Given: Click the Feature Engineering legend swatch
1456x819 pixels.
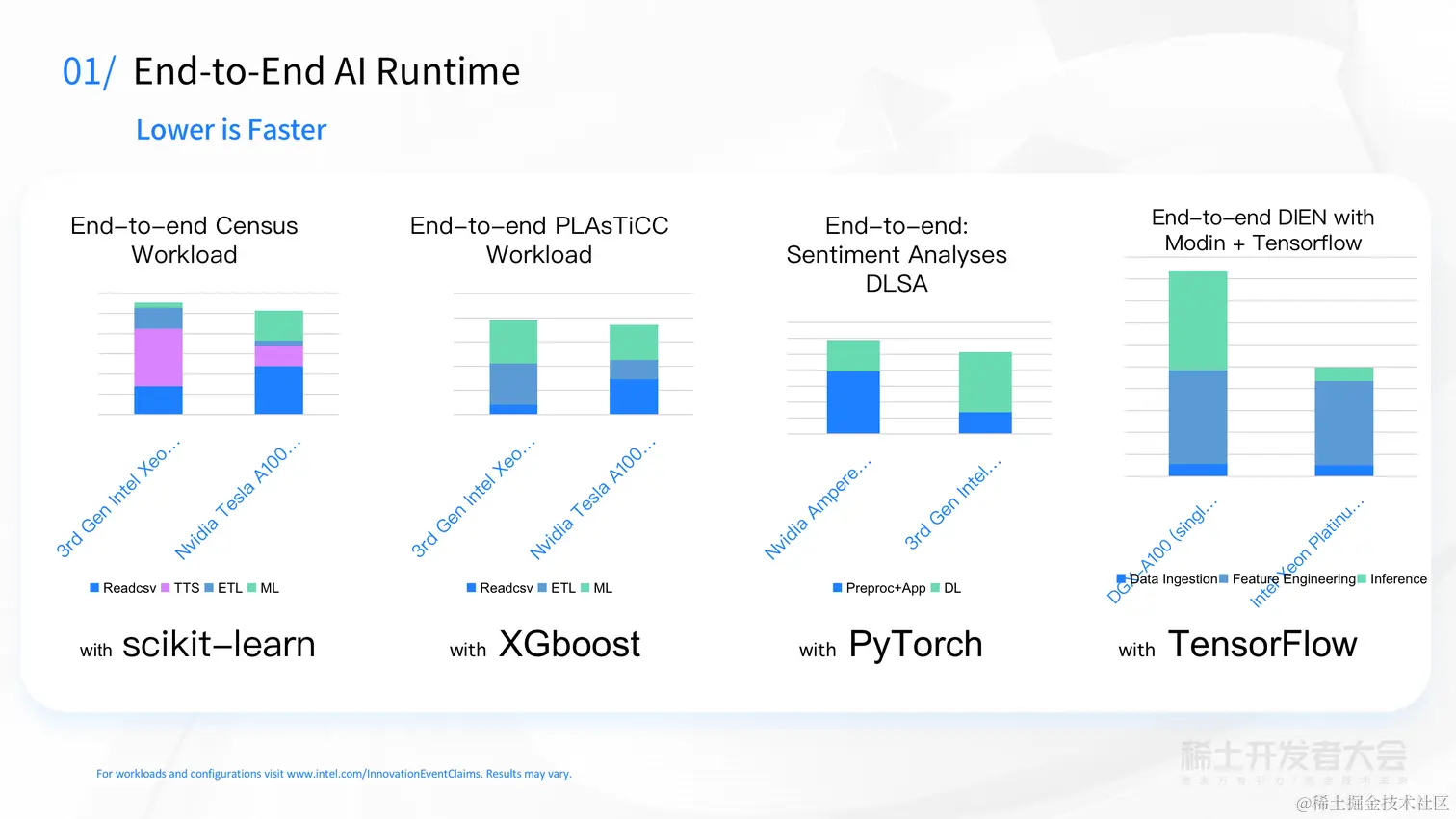Looking at the screenshot, I should click(1224, 578).
